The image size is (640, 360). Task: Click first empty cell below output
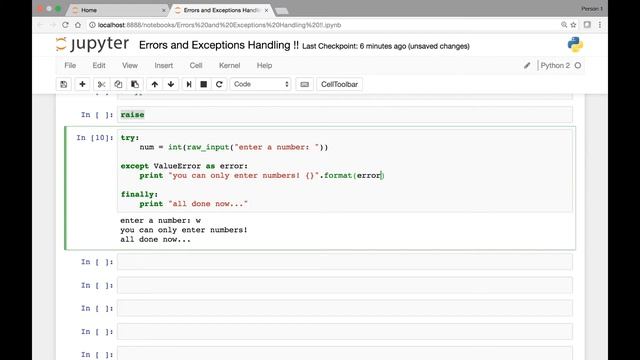pos(345,262)
